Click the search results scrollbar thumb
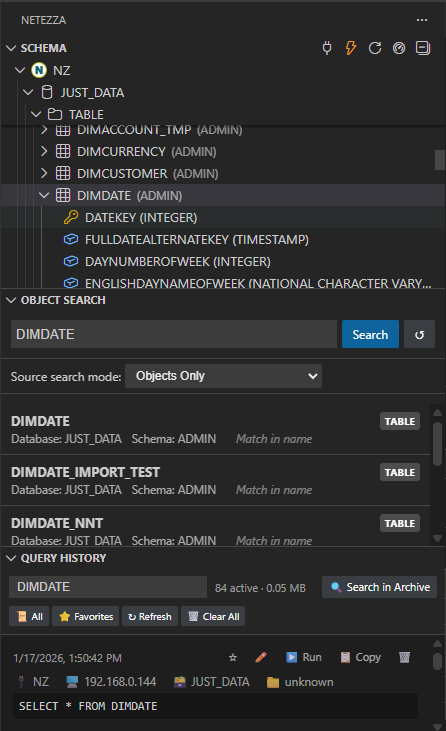The height and width of the screenshot is (731, 446). click(x=437, y=444)
